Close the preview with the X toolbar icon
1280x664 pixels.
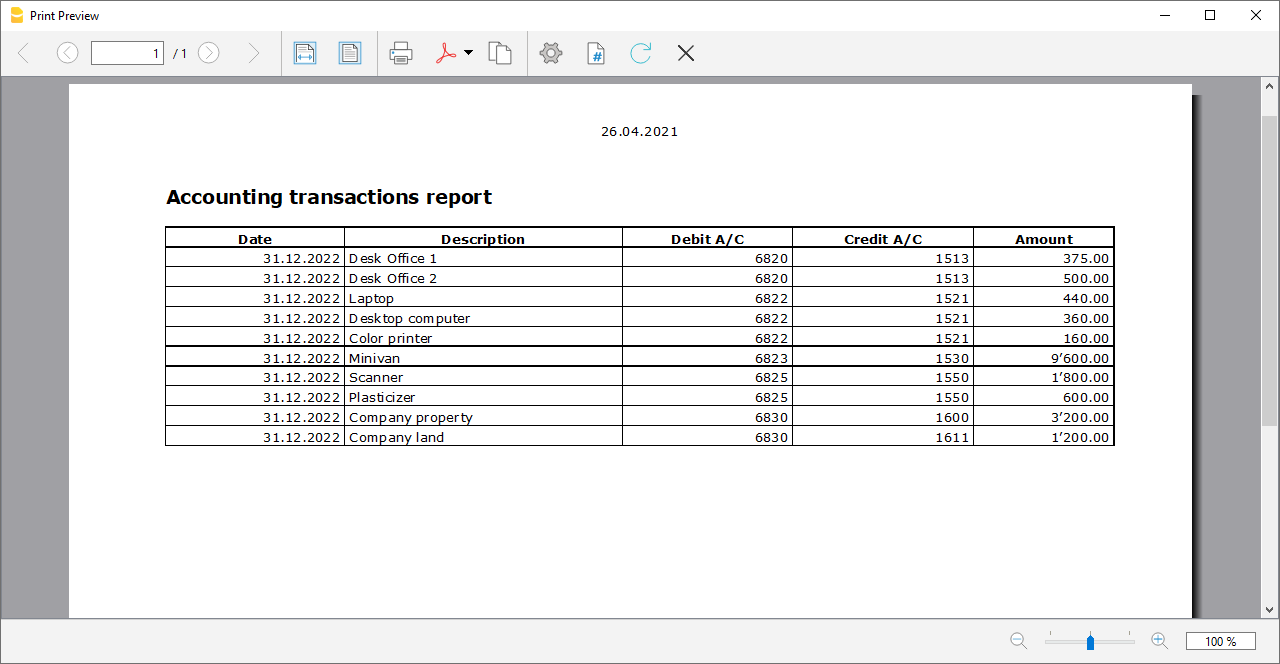pyautogui.click(x=686, y=53)
